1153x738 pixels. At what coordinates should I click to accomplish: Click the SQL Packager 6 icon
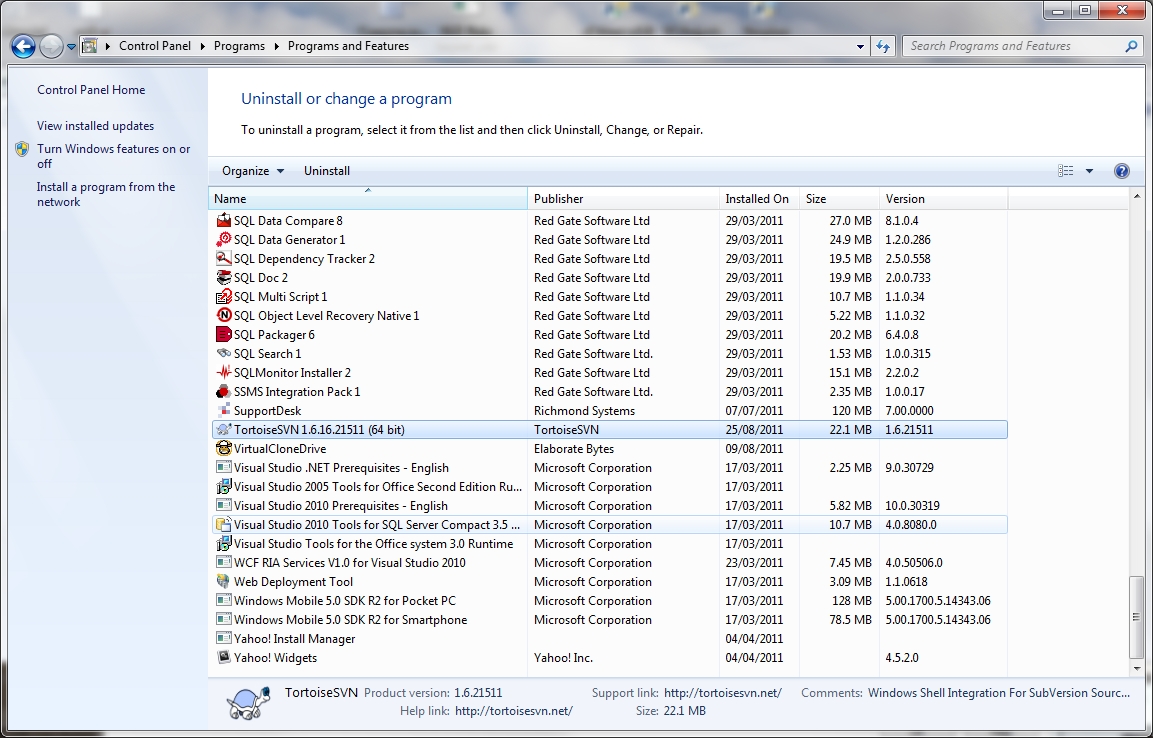pos(224,334)
